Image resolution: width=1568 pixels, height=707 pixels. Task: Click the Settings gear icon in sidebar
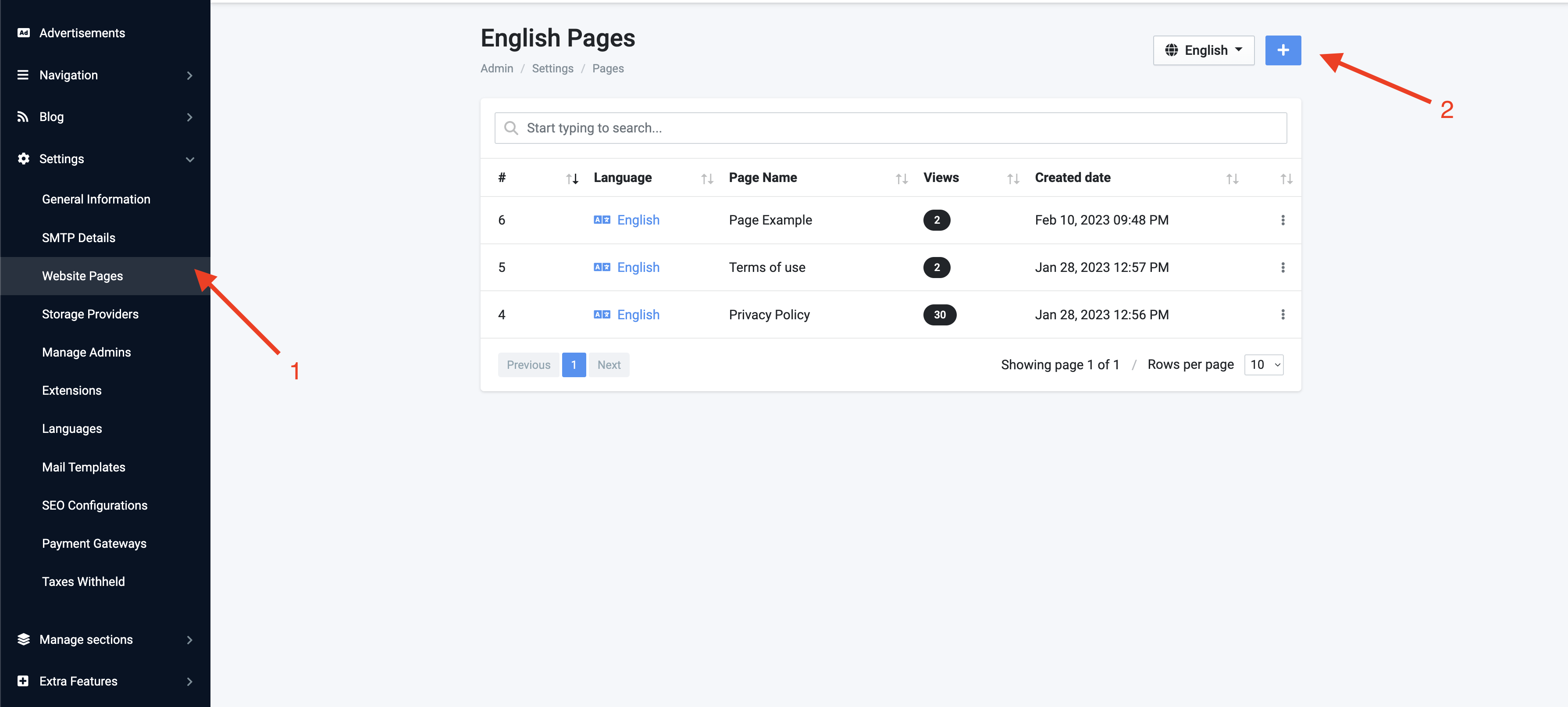pos(23,159)
